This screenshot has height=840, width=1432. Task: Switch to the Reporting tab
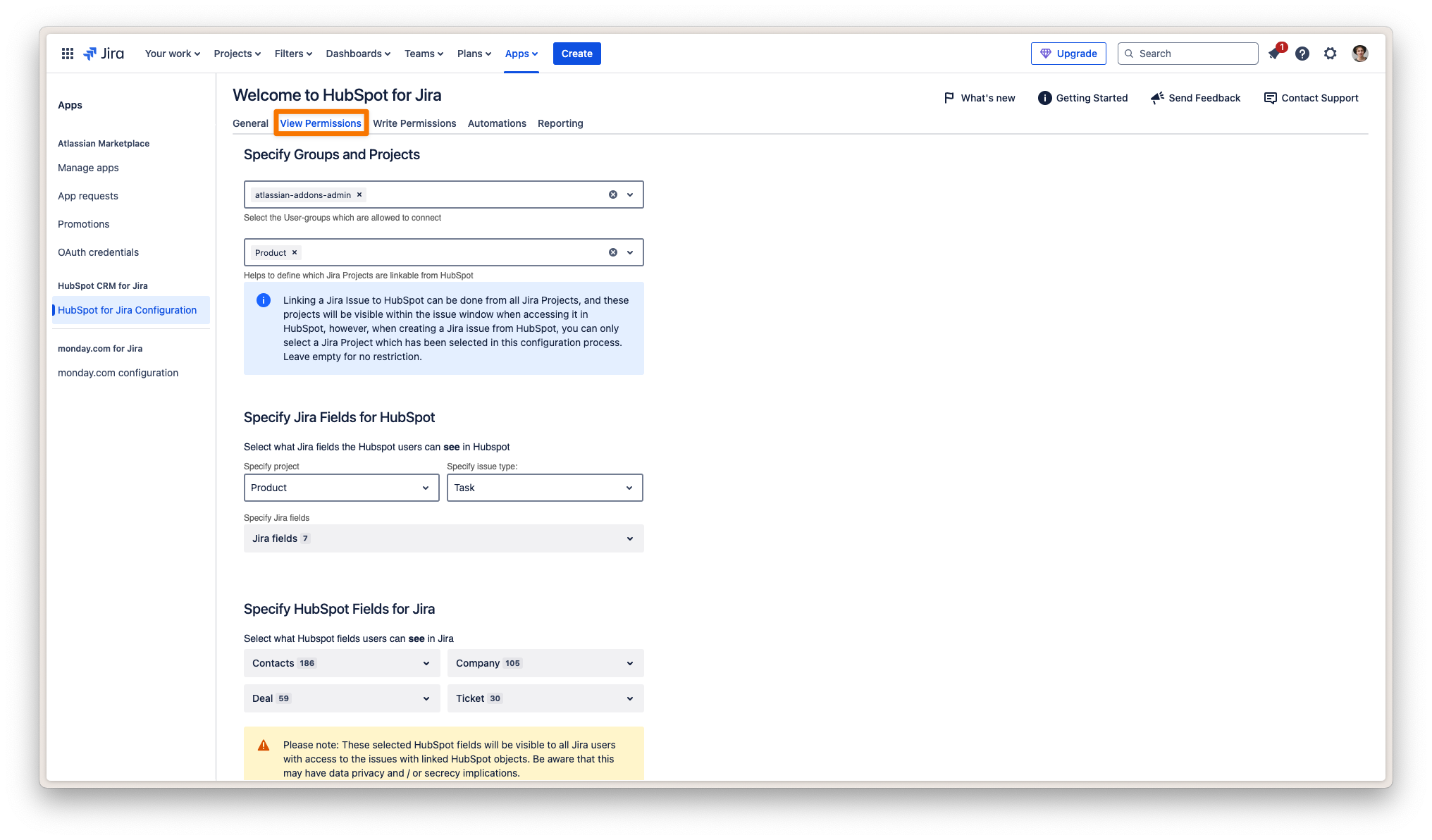pos(560,123)
